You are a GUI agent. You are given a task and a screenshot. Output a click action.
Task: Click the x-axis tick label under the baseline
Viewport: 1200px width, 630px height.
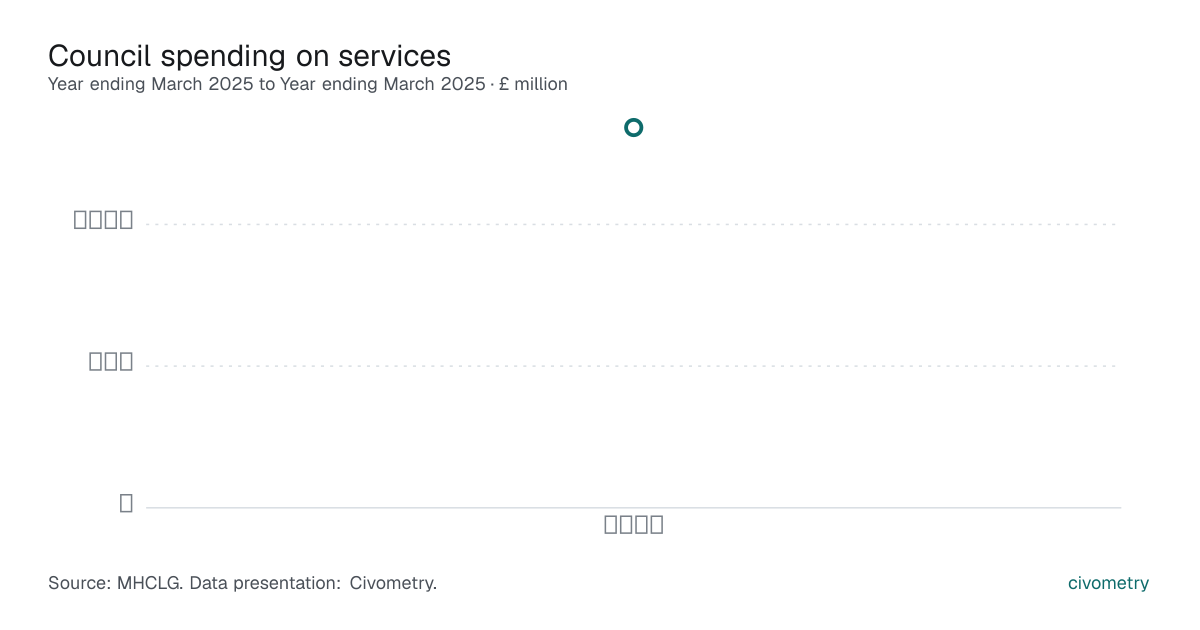tap(634, 525)
